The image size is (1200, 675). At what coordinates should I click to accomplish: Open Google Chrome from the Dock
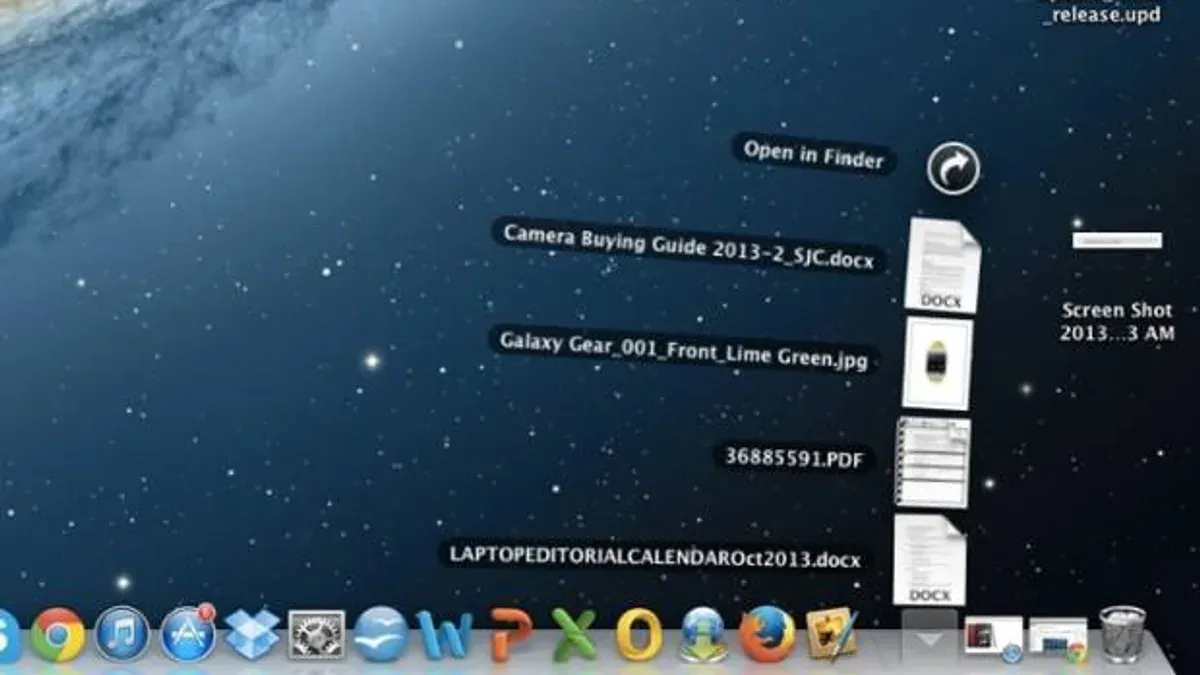click(x=57, y=634)
